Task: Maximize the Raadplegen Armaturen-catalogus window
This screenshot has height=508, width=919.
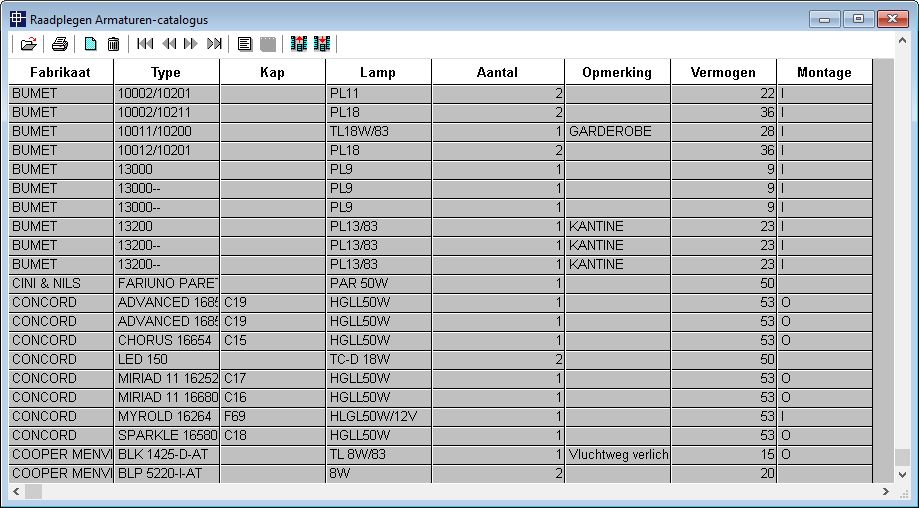Action: coord(859,19)
